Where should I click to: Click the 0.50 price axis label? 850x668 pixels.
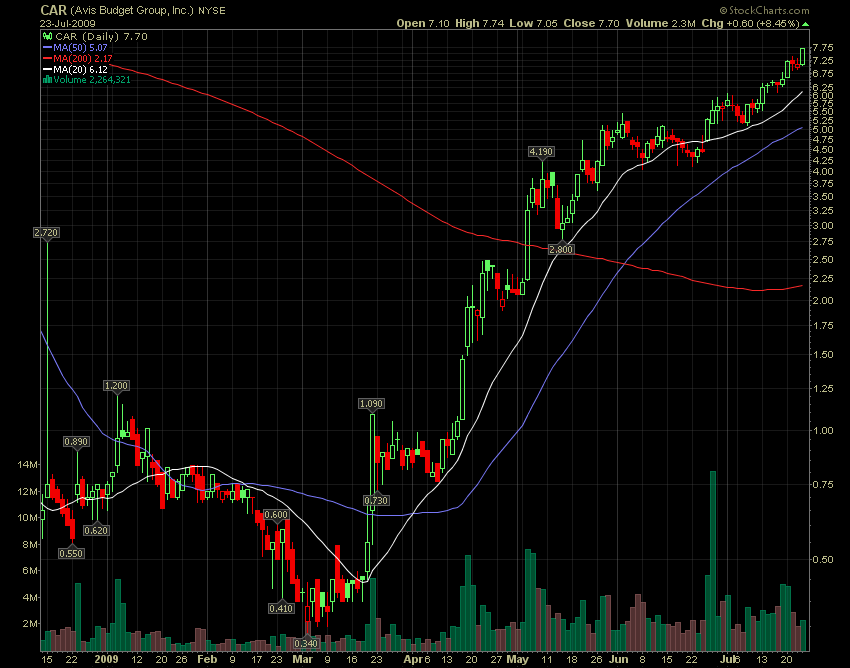click(823, 560)
